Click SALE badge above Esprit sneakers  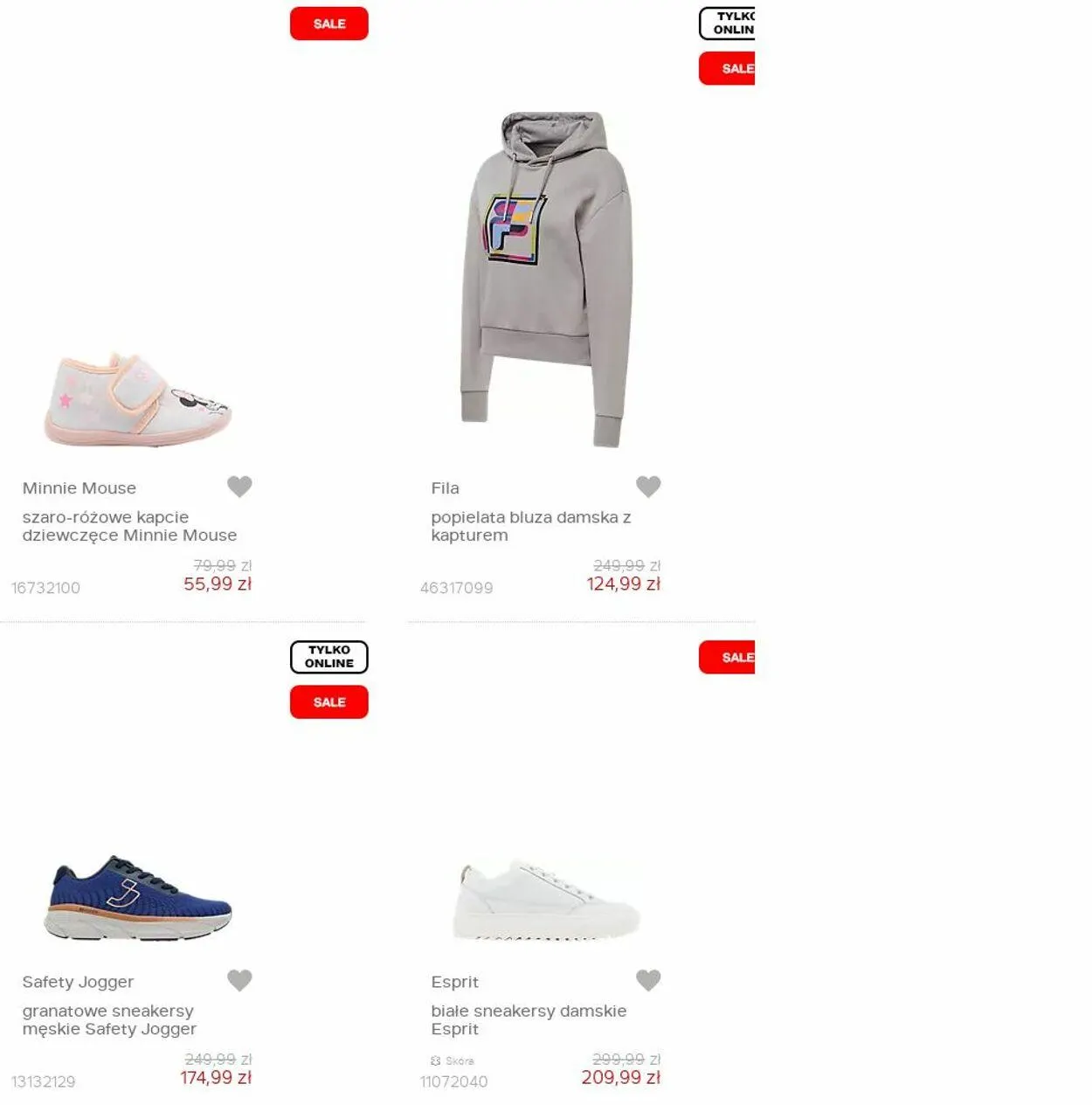[727, 658]
